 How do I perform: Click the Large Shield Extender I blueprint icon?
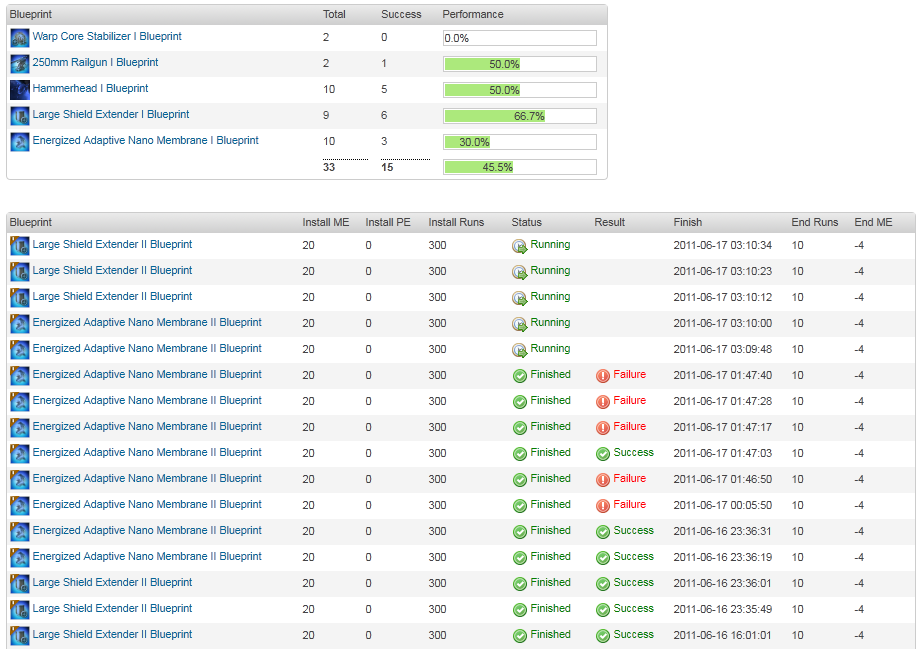pos(20,116)
